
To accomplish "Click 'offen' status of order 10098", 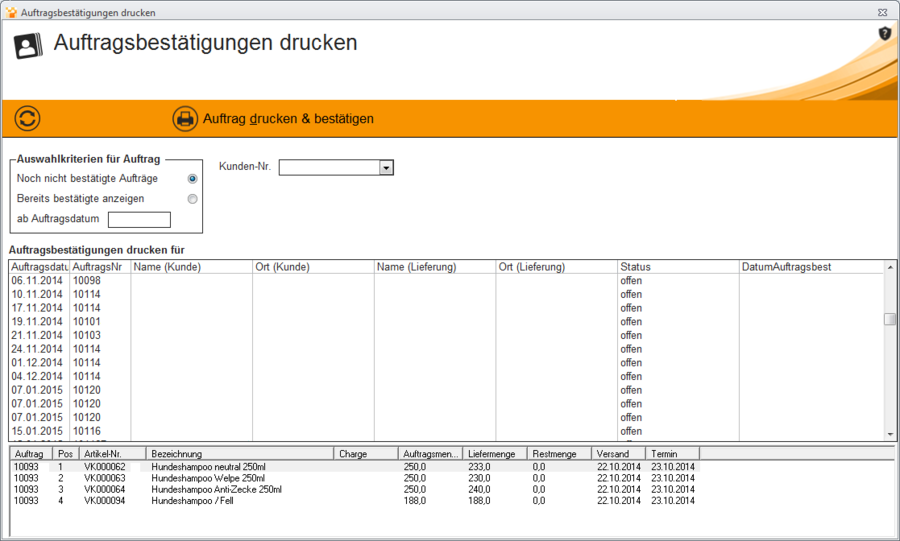I will click(x=631, y=281).
